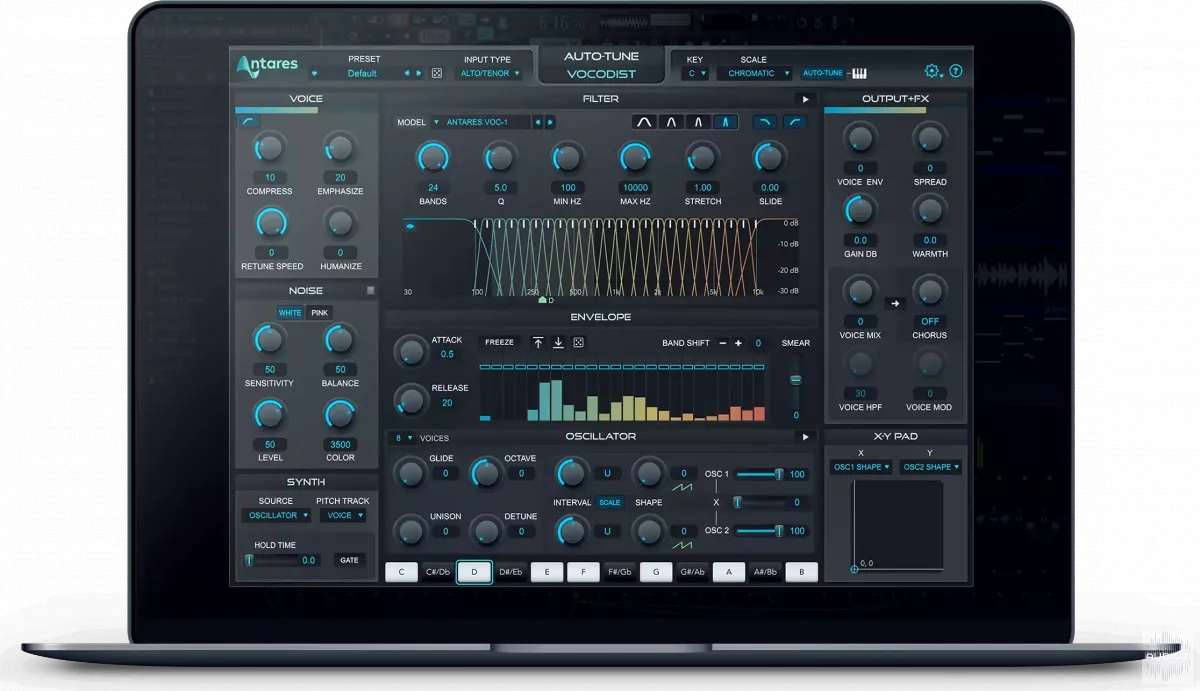Viewport: 1200px width, 691px height.
Task: Click the oscillator X crossfade slider
Action: point(758,502)
